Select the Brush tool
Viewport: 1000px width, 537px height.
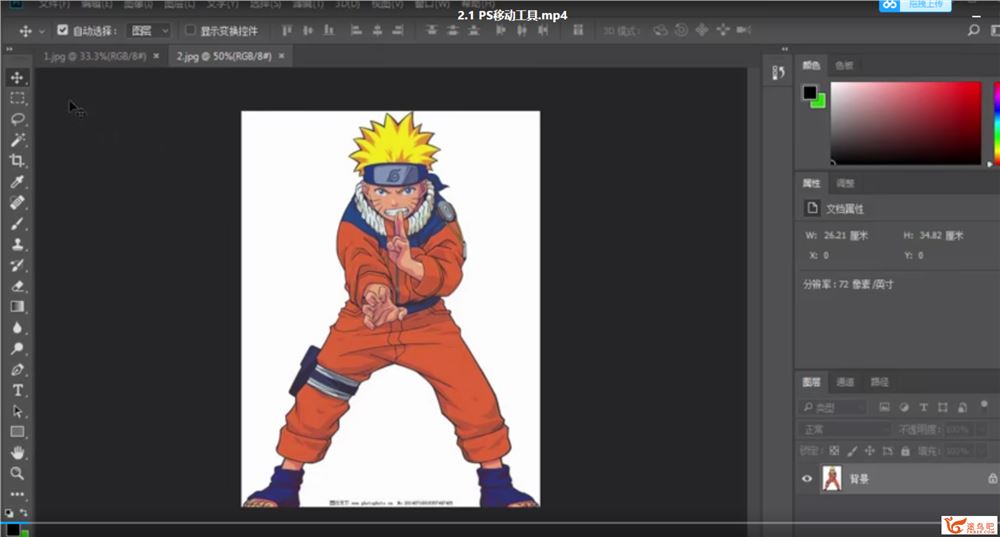coord(17,223)
